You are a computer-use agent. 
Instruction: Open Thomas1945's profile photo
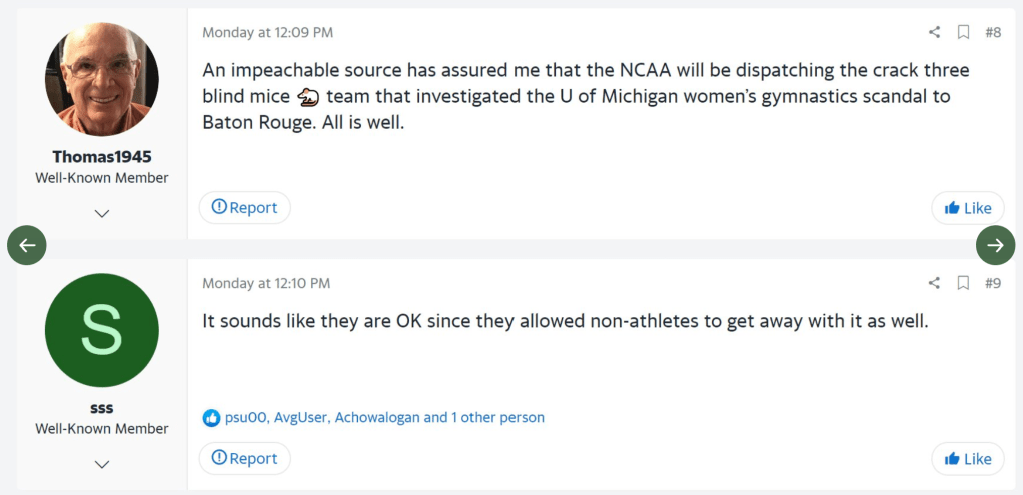(102, 79)
